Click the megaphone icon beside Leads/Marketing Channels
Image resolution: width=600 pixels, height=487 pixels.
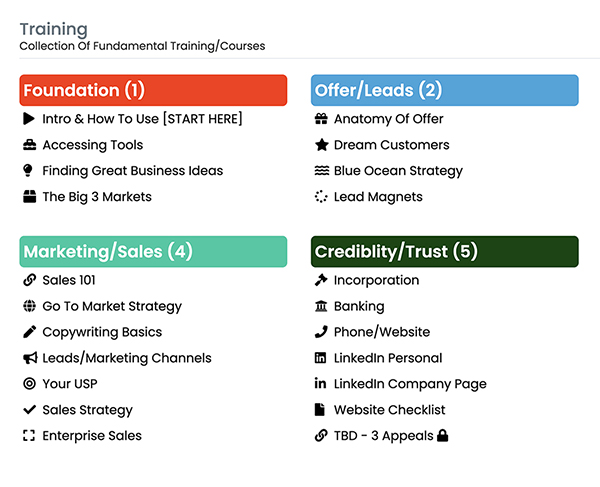point(28,358)
